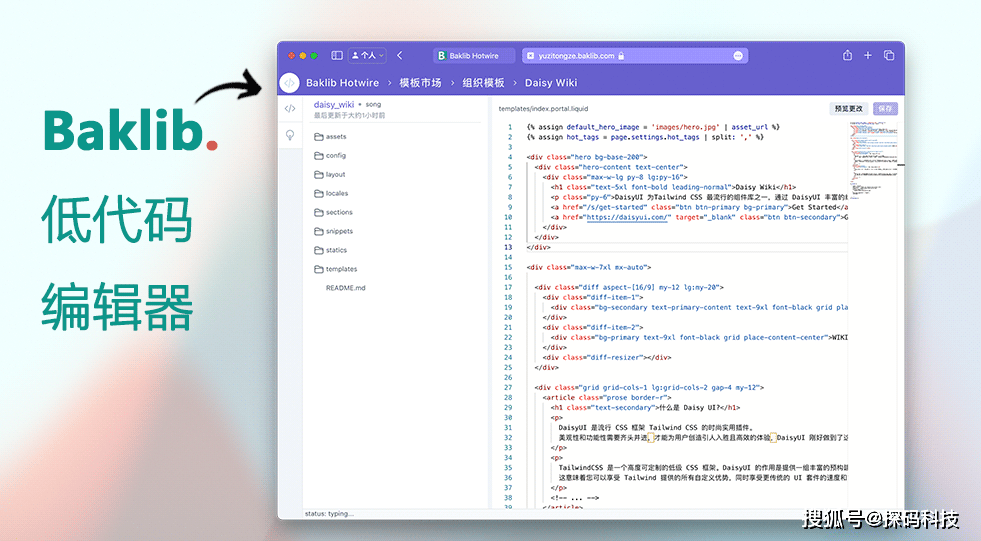
Task: Click the 保存 save button
Action: pyautogui.click(x=885, y=109)
